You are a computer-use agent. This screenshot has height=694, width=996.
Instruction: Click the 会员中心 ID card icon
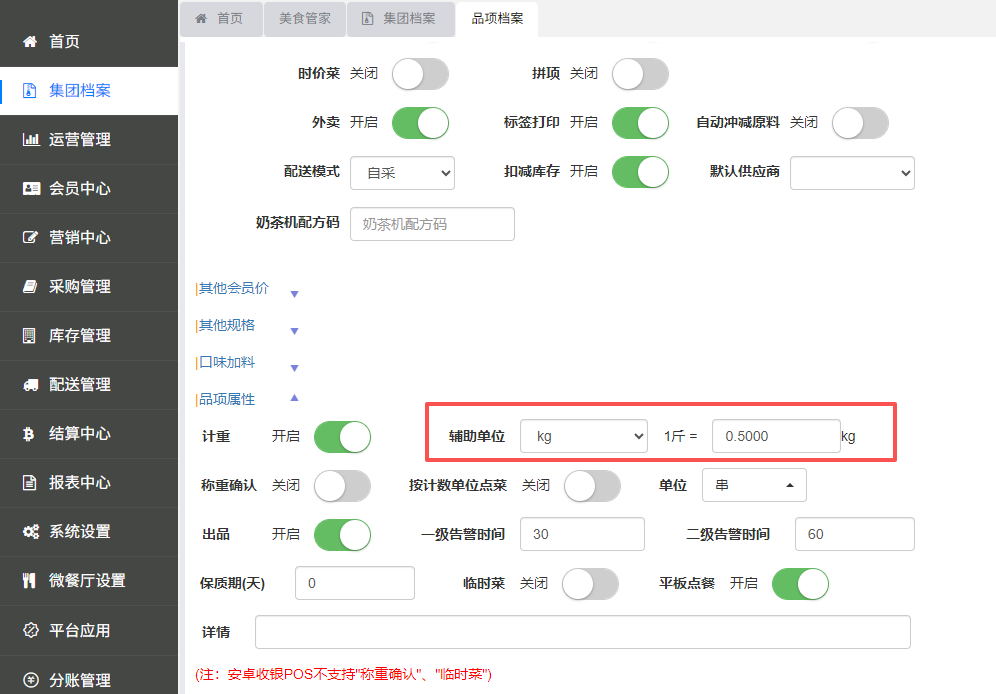pyautogui.click(x=30, y=189)
